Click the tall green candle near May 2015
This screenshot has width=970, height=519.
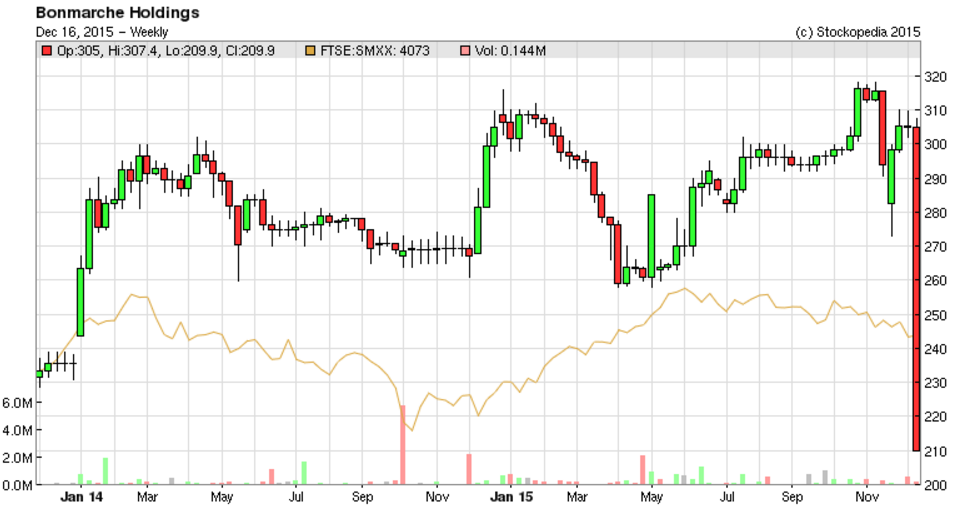click(651, 236)
